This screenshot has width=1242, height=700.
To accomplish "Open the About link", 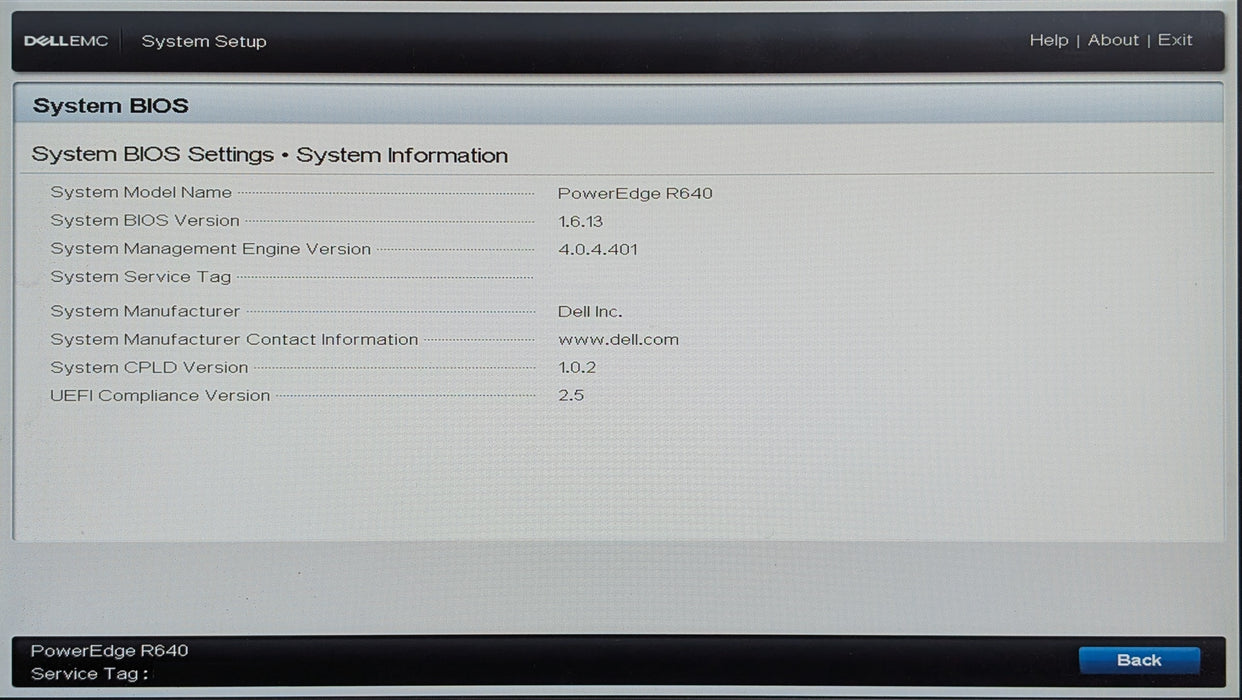I will click(1113, 40).
